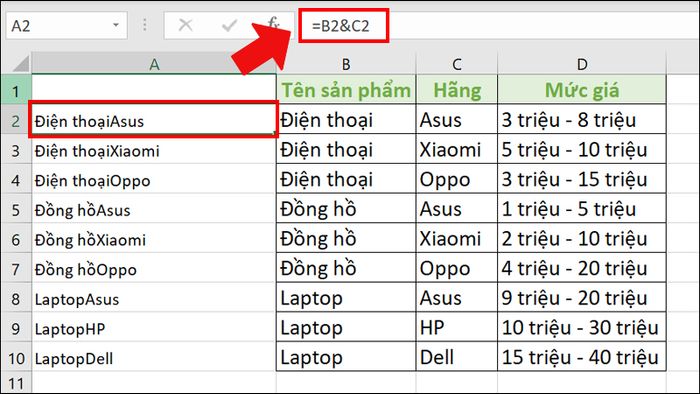Select row 8 header
This screenshot has width=700, height=394.
tap(16, 298)
